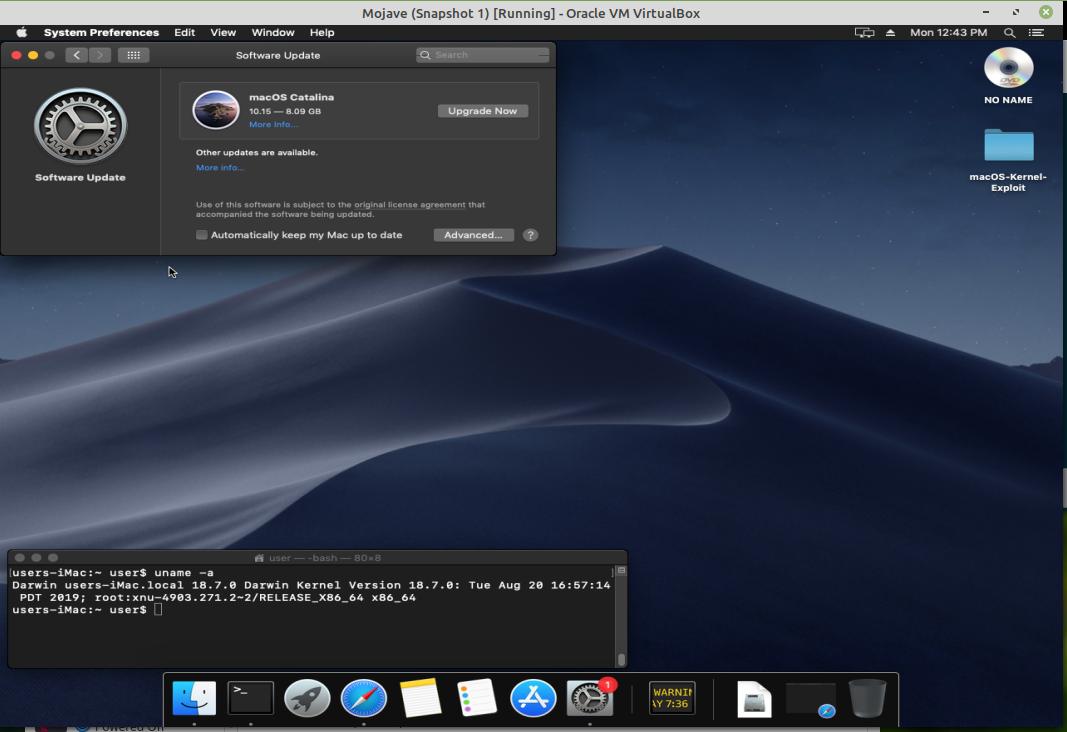Open More info link under macOS Catalina
This screenshot has height=732, width=1067.
273,124
